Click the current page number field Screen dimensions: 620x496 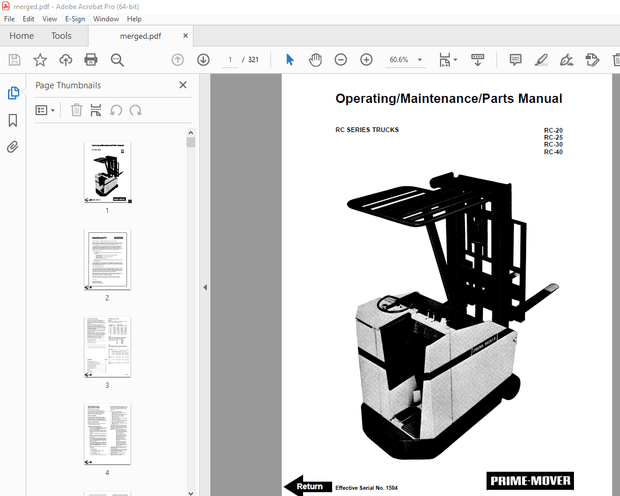[x=230, y=60]
